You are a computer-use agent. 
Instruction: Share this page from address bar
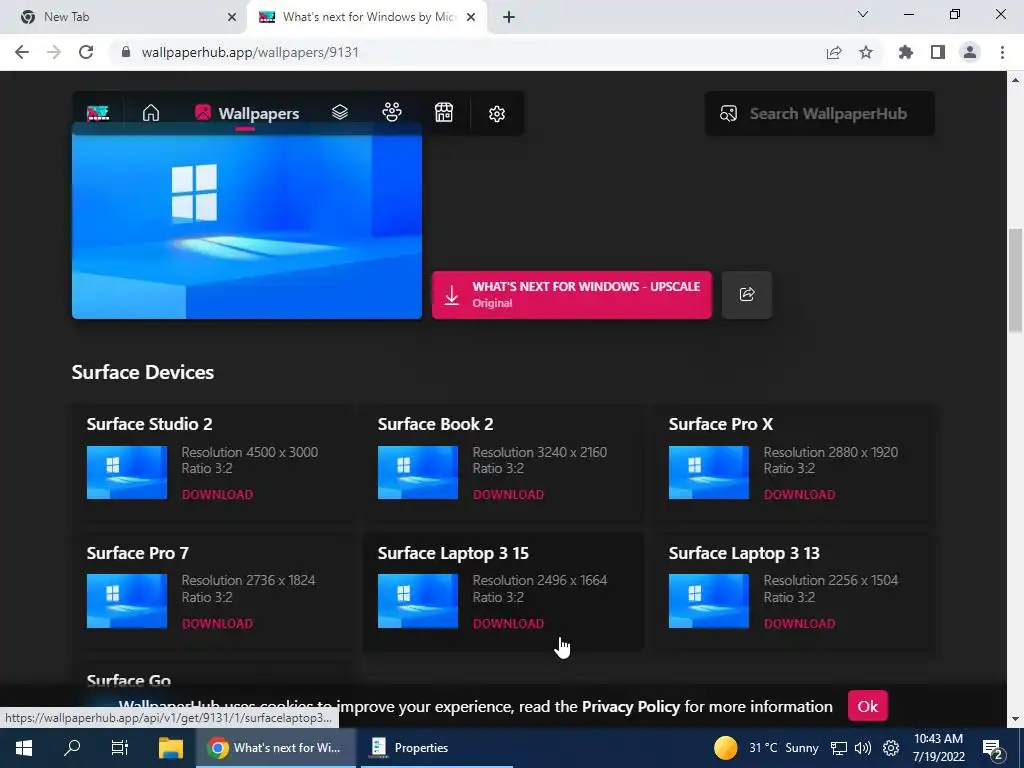point(834,52)
